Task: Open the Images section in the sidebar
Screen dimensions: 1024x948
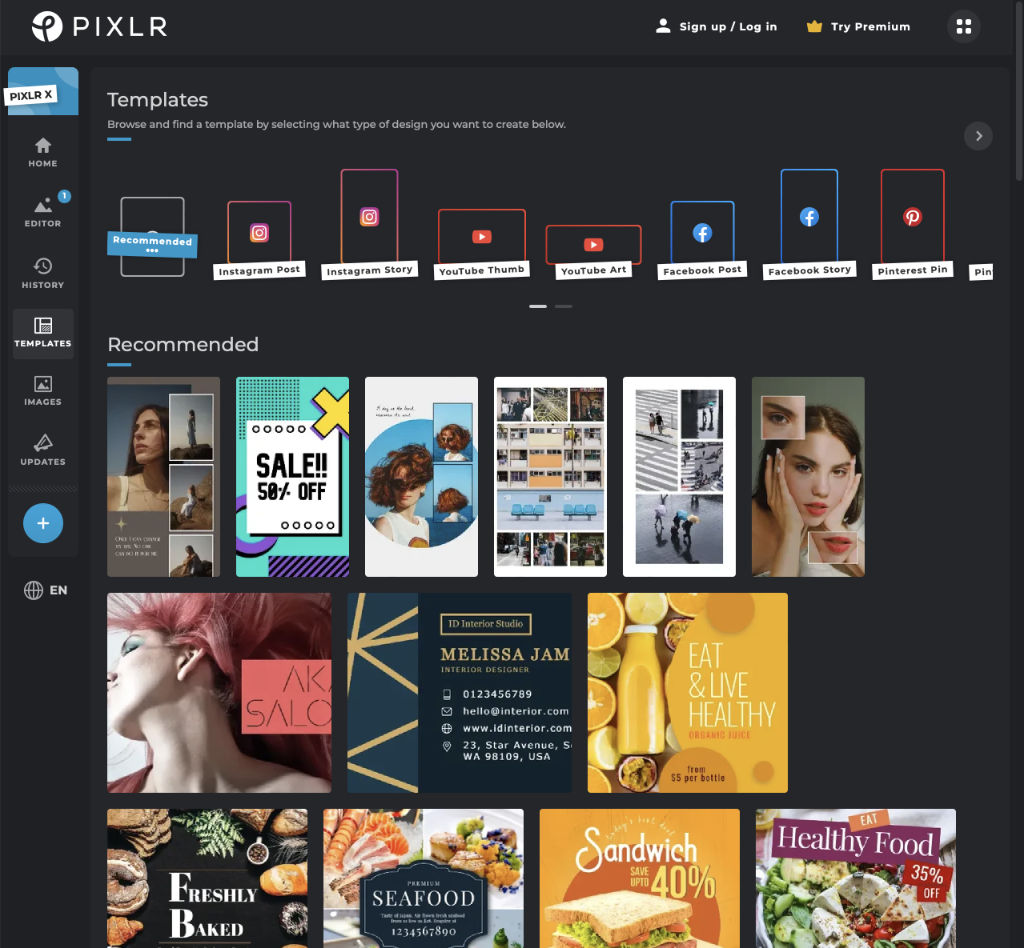Action: tap(42, 393)
